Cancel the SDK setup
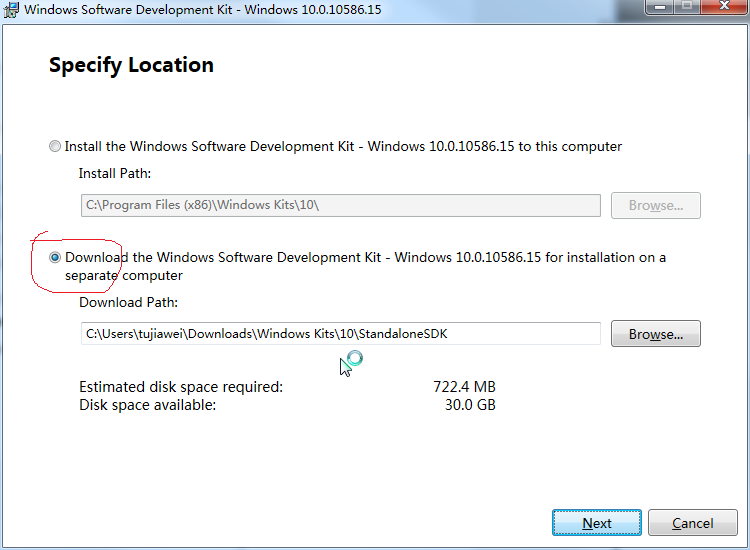The width and height of the screenshot is (750, 550). (x=693, y=523)
